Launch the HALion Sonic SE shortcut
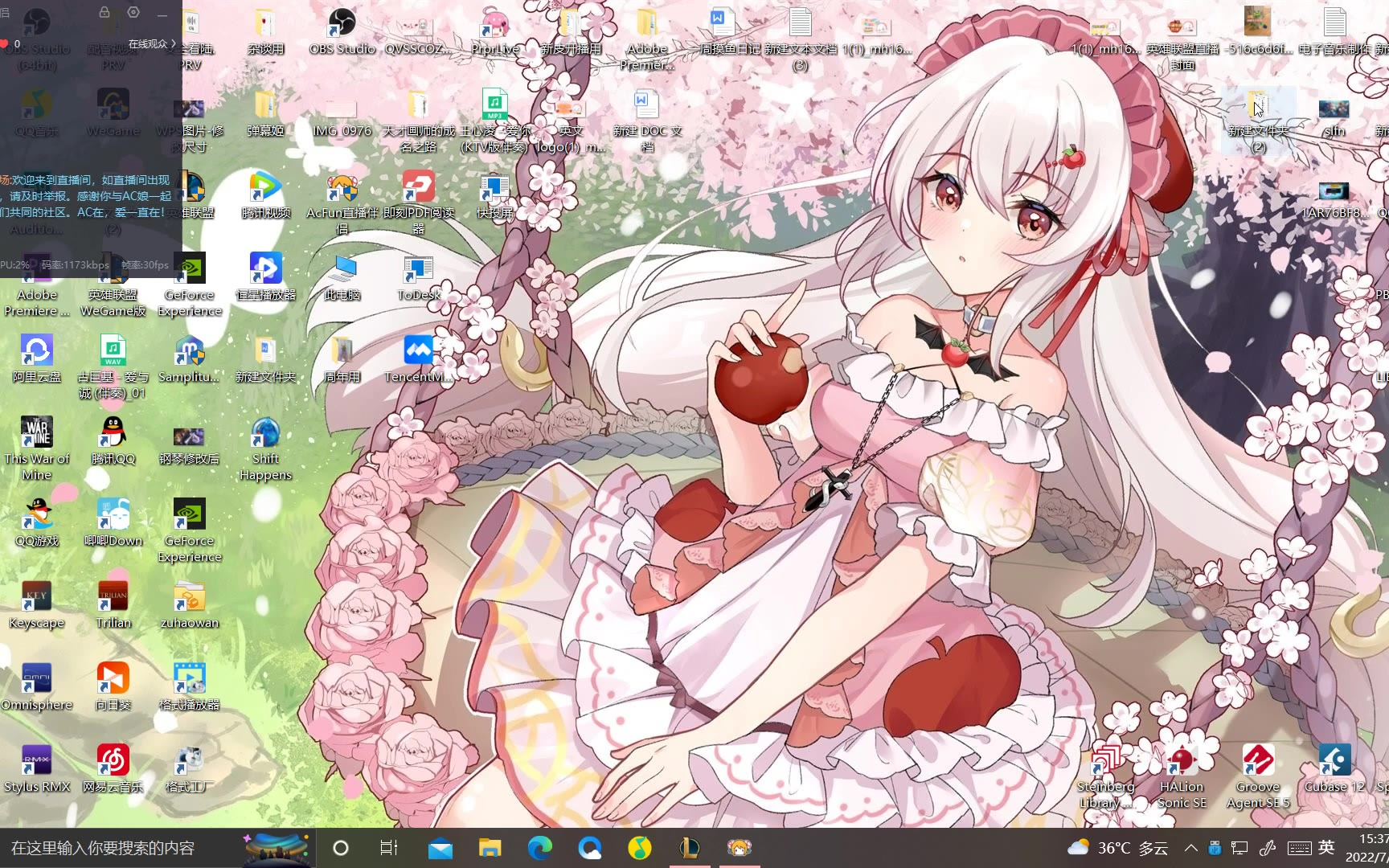 (1182, 778)
